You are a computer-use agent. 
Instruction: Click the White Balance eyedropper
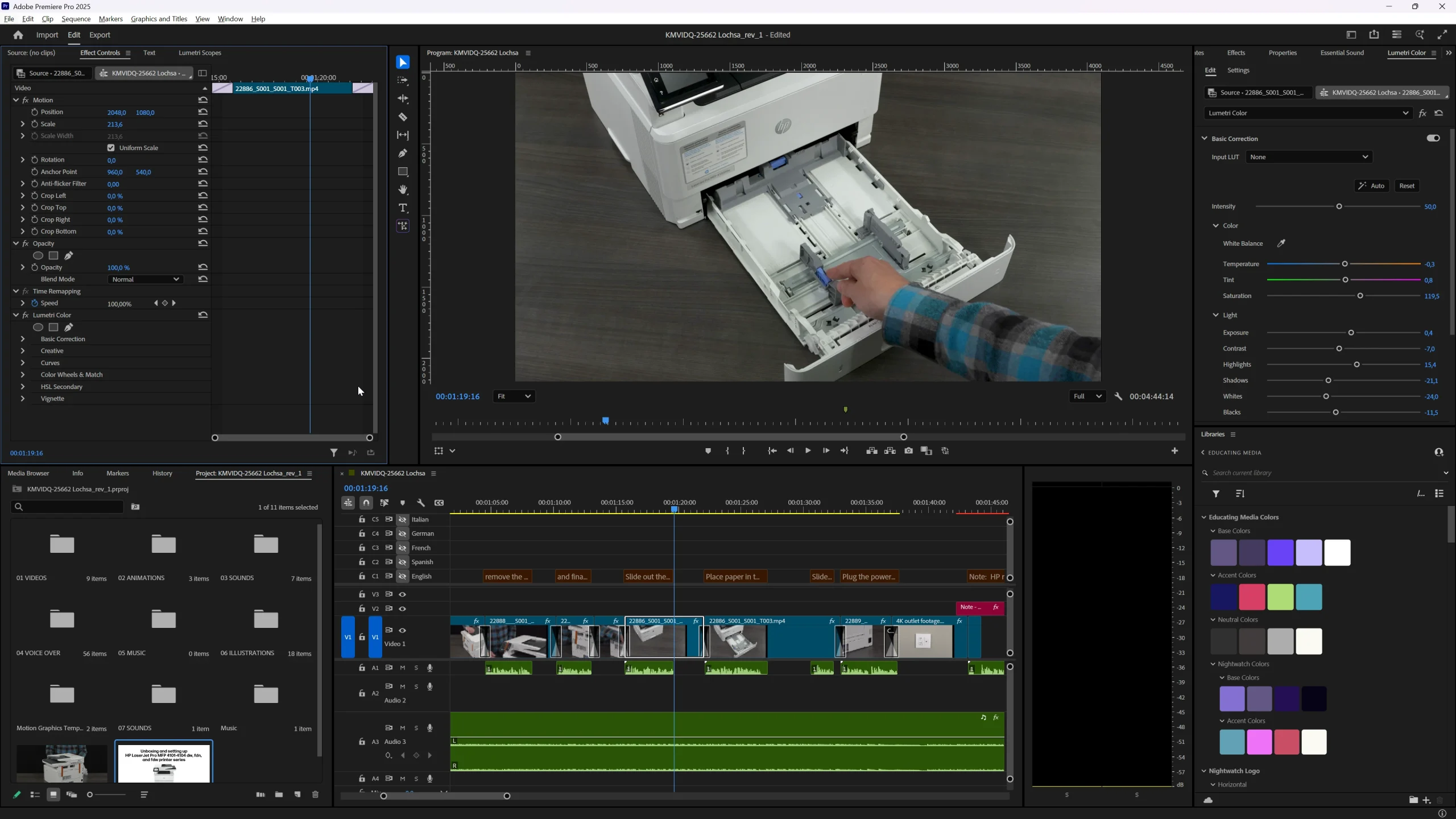[1281, 243]
